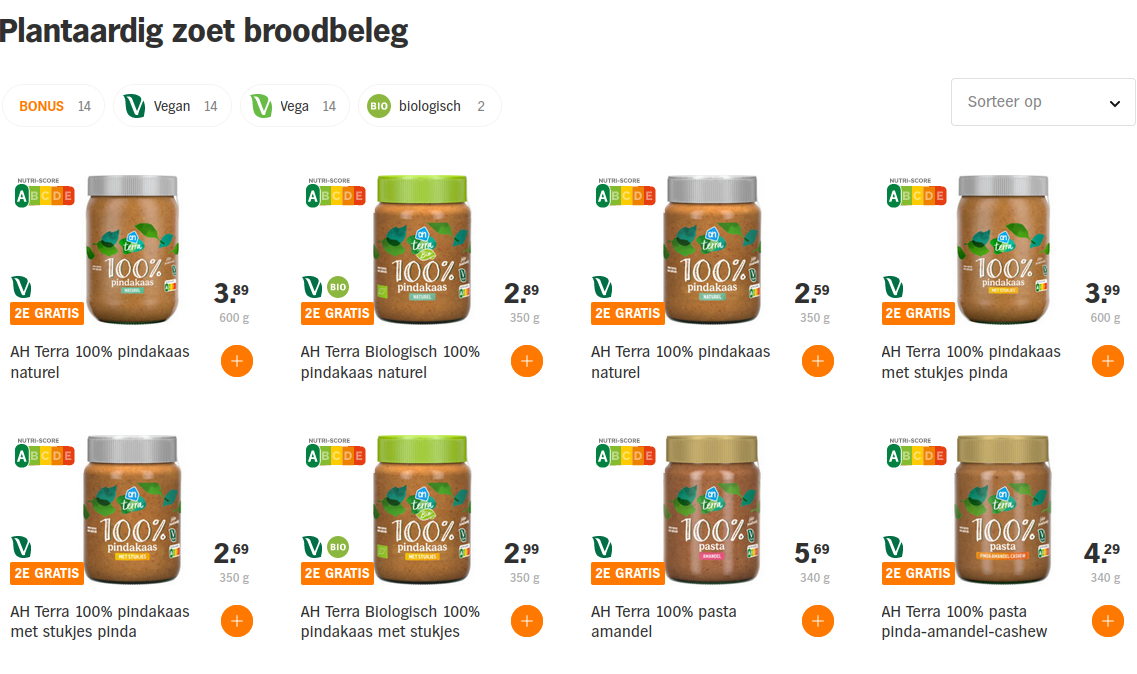Viewport: 1137px width, 674px height.
Task: Add AH Terra 100% pindakaas naturel 600 g to cart
Action: 236,361
